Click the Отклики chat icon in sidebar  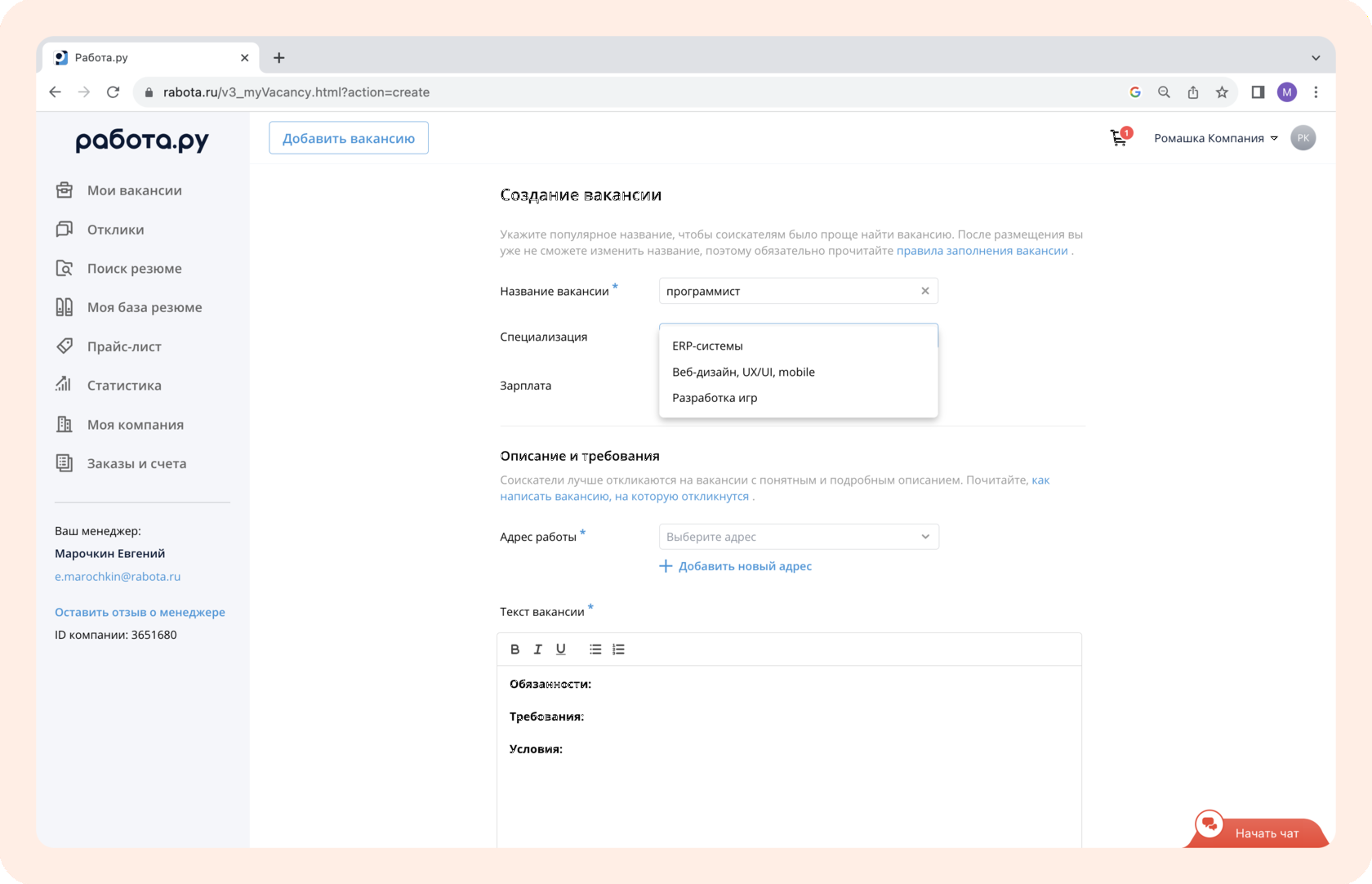click(x=65, y=230)
